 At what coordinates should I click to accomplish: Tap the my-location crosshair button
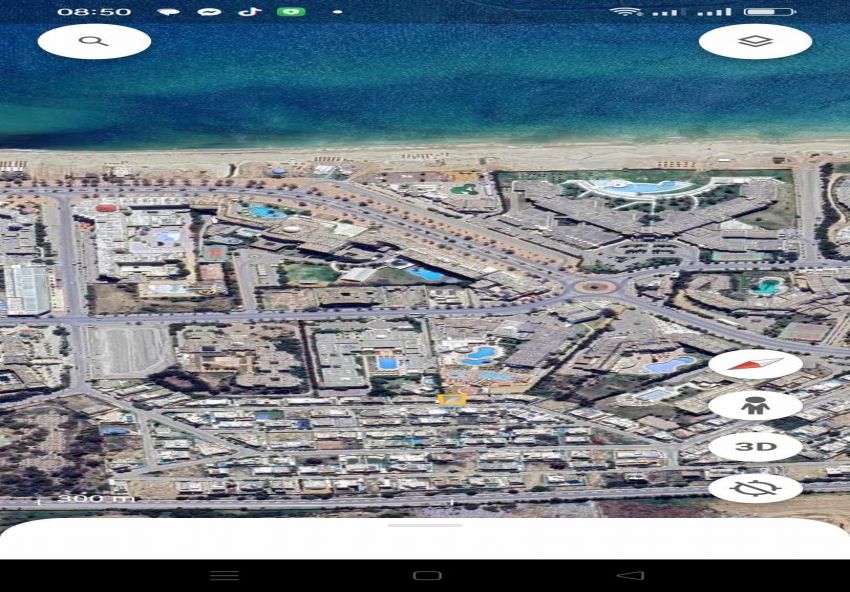755,488
